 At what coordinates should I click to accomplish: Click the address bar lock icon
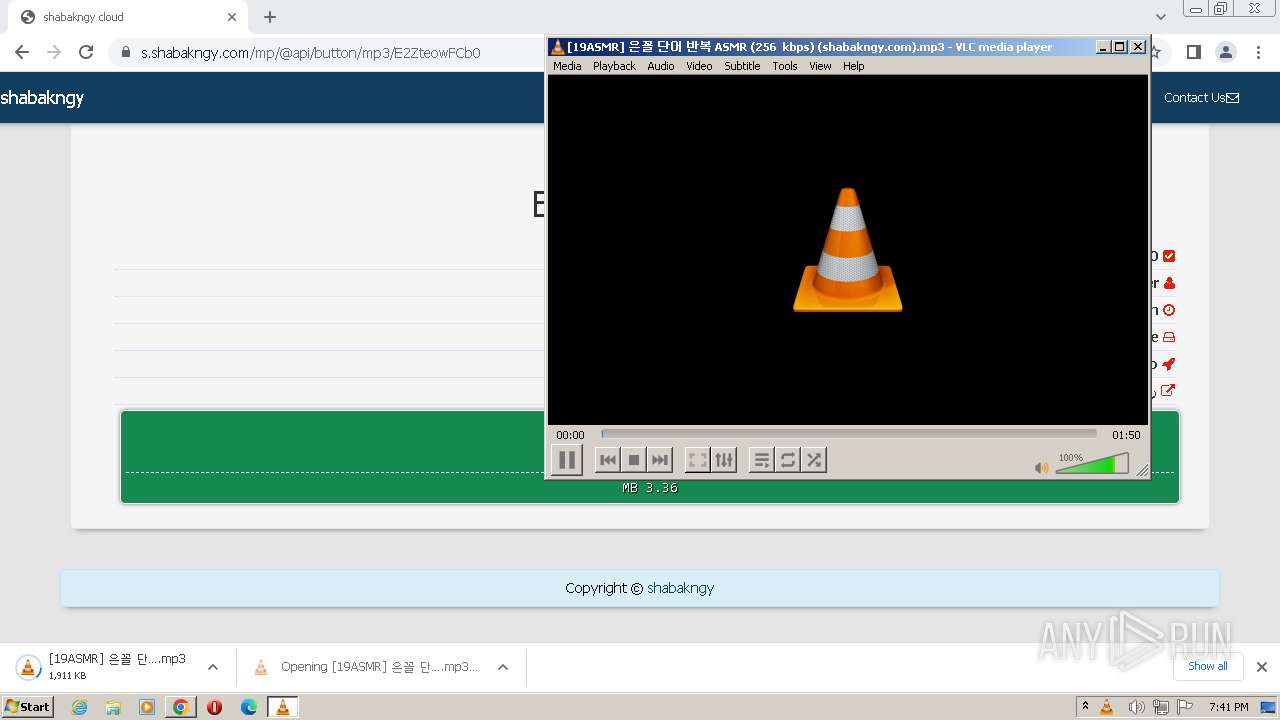click(126, 52)
